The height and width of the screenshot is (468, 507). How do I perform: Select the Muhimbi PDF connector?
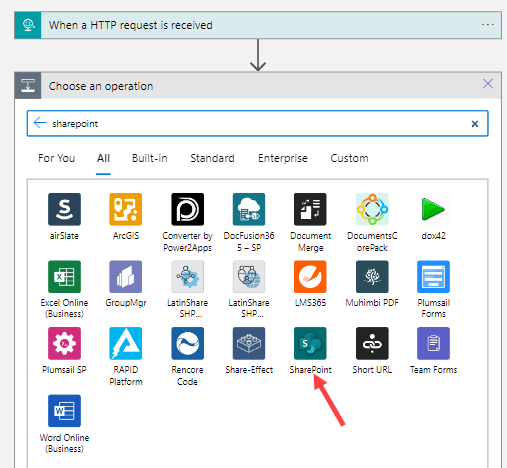tap(372, 277)
